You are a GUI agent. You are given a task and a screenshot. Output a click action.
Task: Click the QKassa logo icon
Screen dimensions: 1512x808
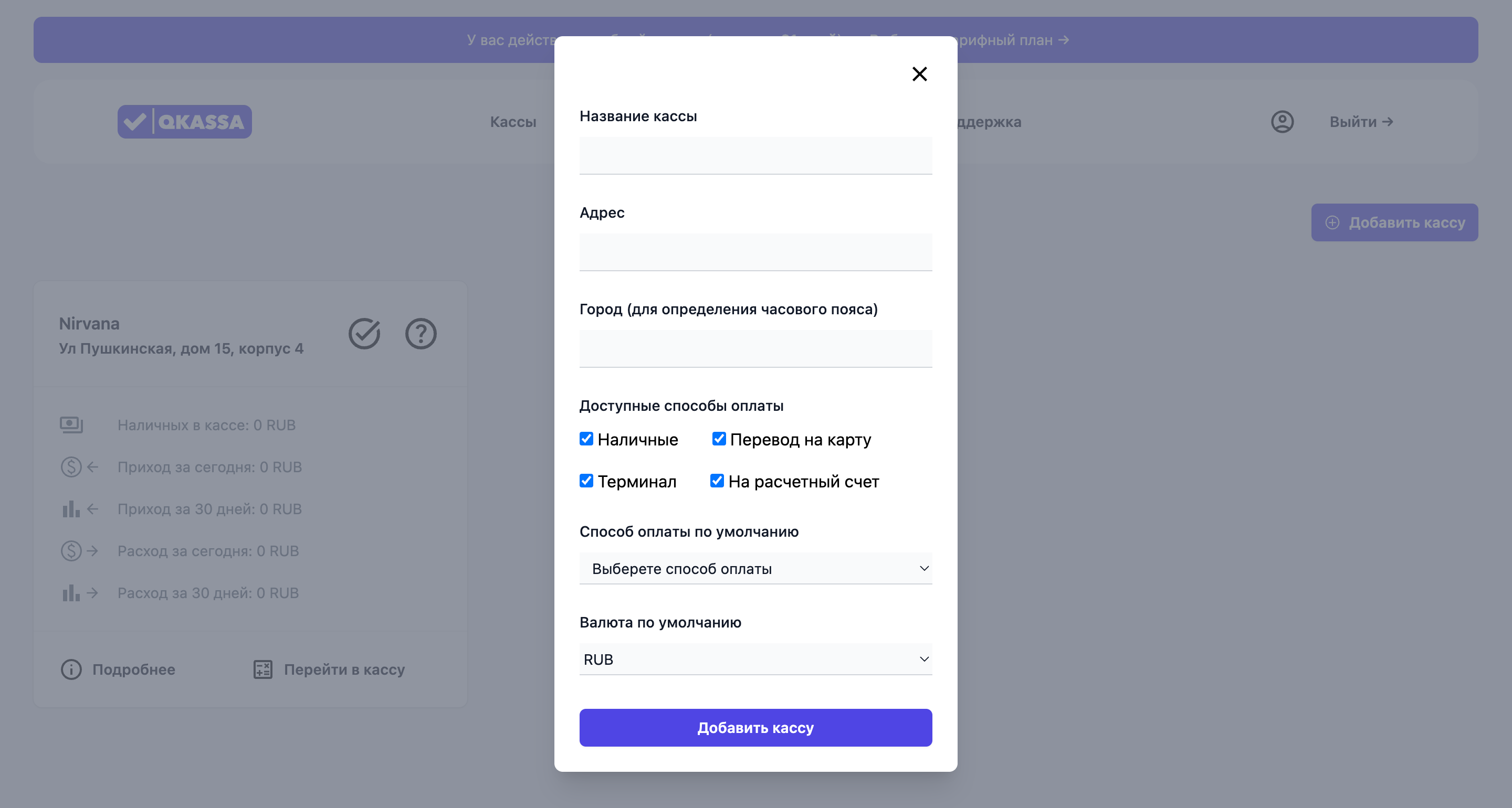point(185,122)
